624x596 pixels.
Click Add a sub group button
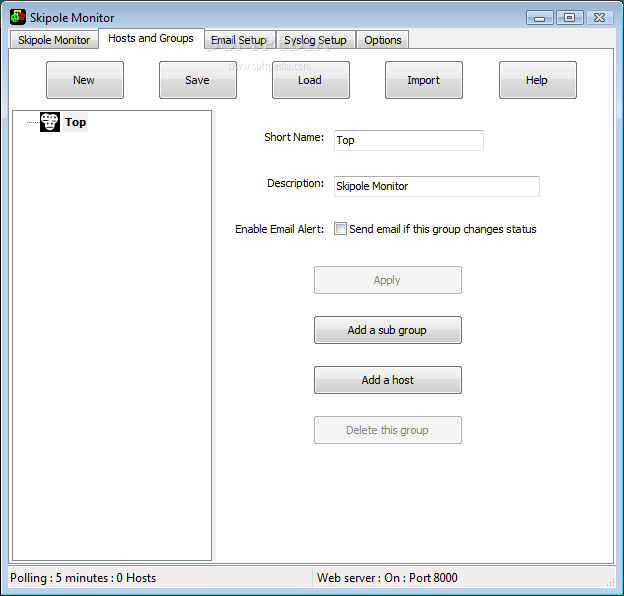[388, 330]
